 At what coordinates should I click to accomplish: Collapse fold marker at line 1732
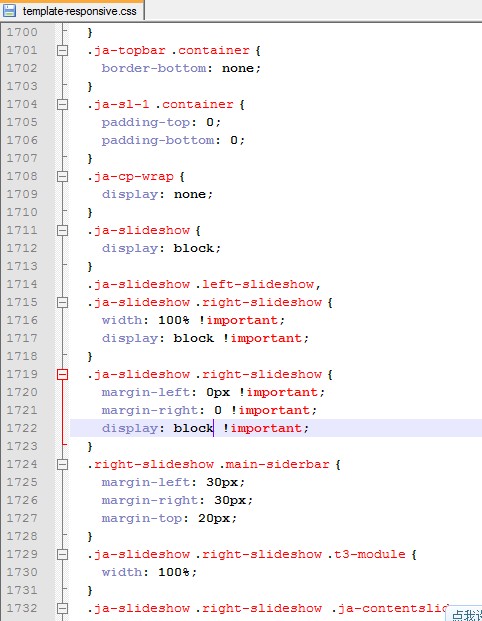[63, 609]
